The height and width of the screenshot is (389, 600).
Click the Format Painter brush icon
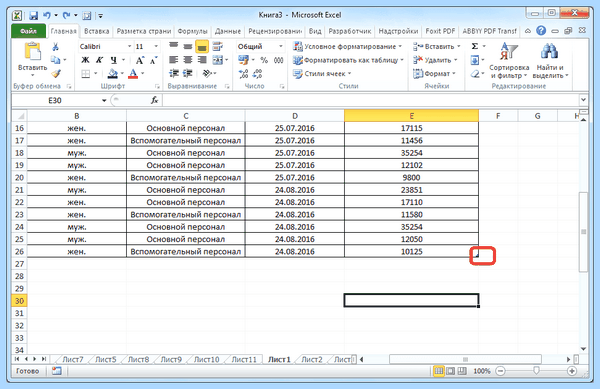coord(56,73)
